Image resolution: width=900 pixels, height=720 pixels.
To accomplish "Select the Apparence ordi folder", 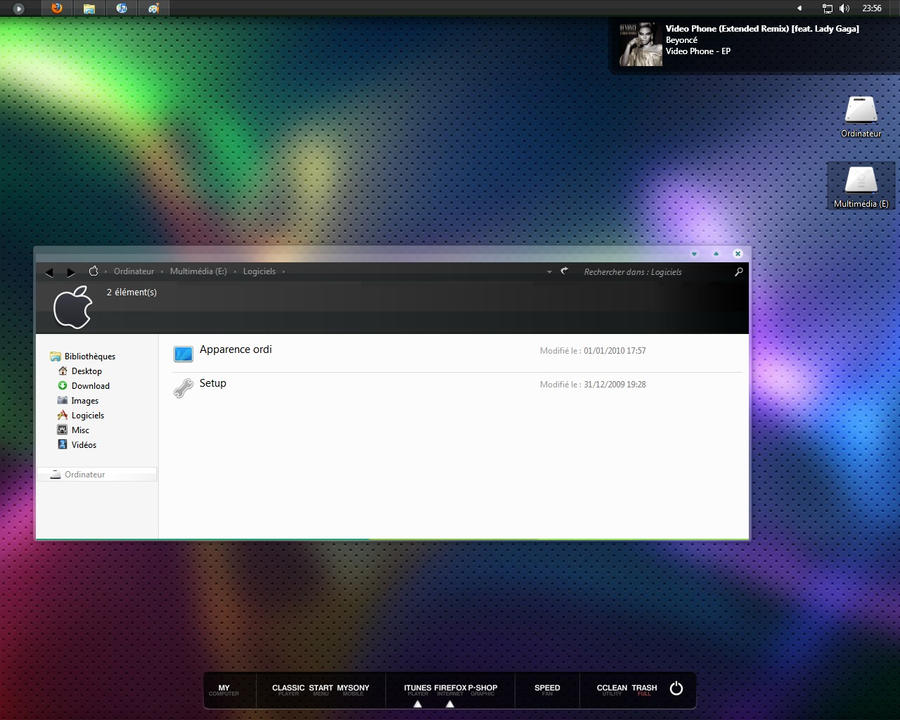I will pyautogui.click(x=235, y=350).
